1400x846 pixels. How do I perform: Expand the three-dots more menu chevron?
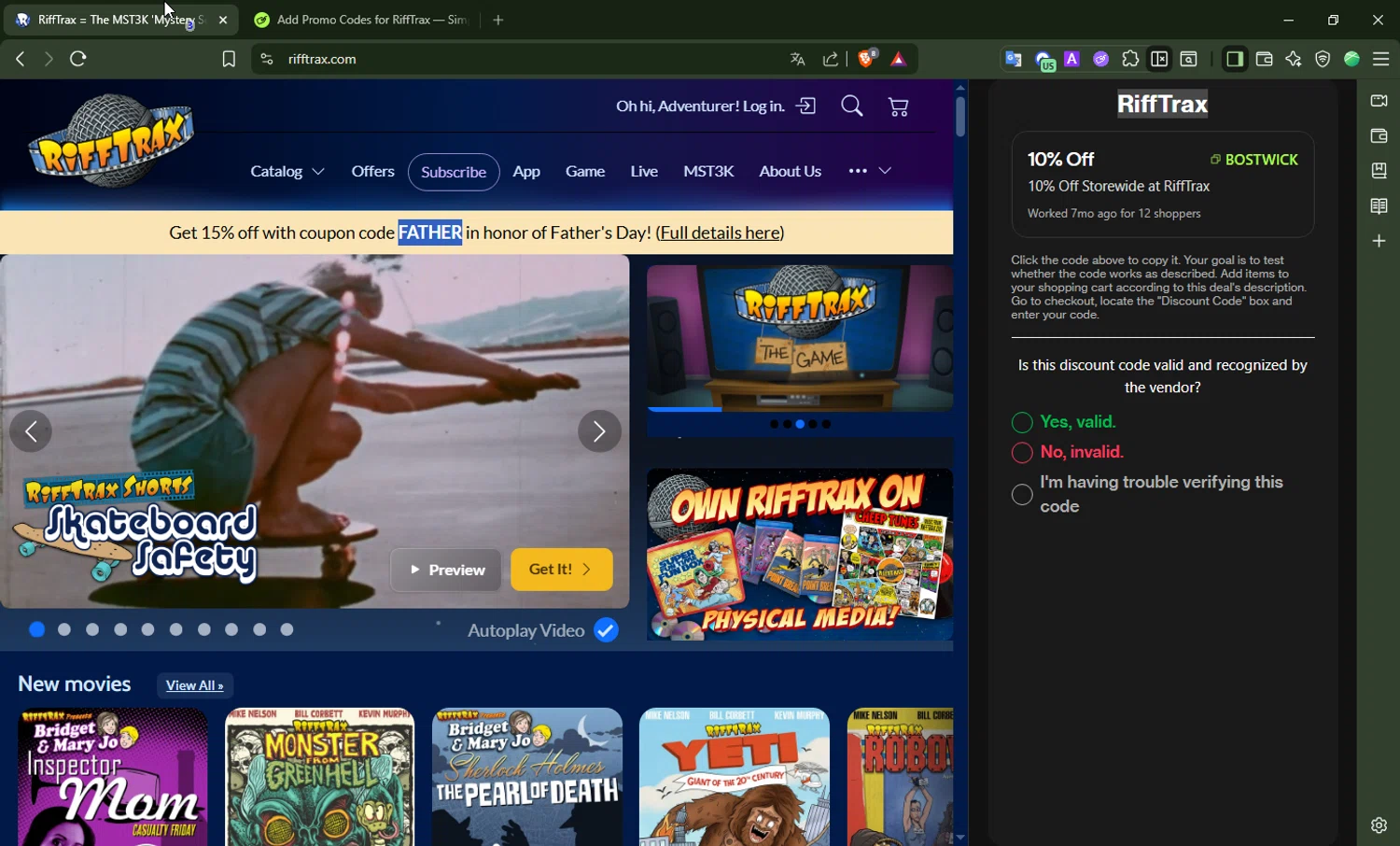885,171
